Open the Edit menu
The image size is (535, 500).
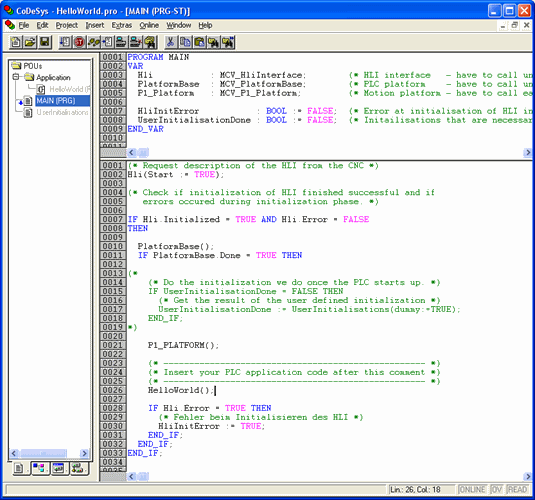[42, 25]
